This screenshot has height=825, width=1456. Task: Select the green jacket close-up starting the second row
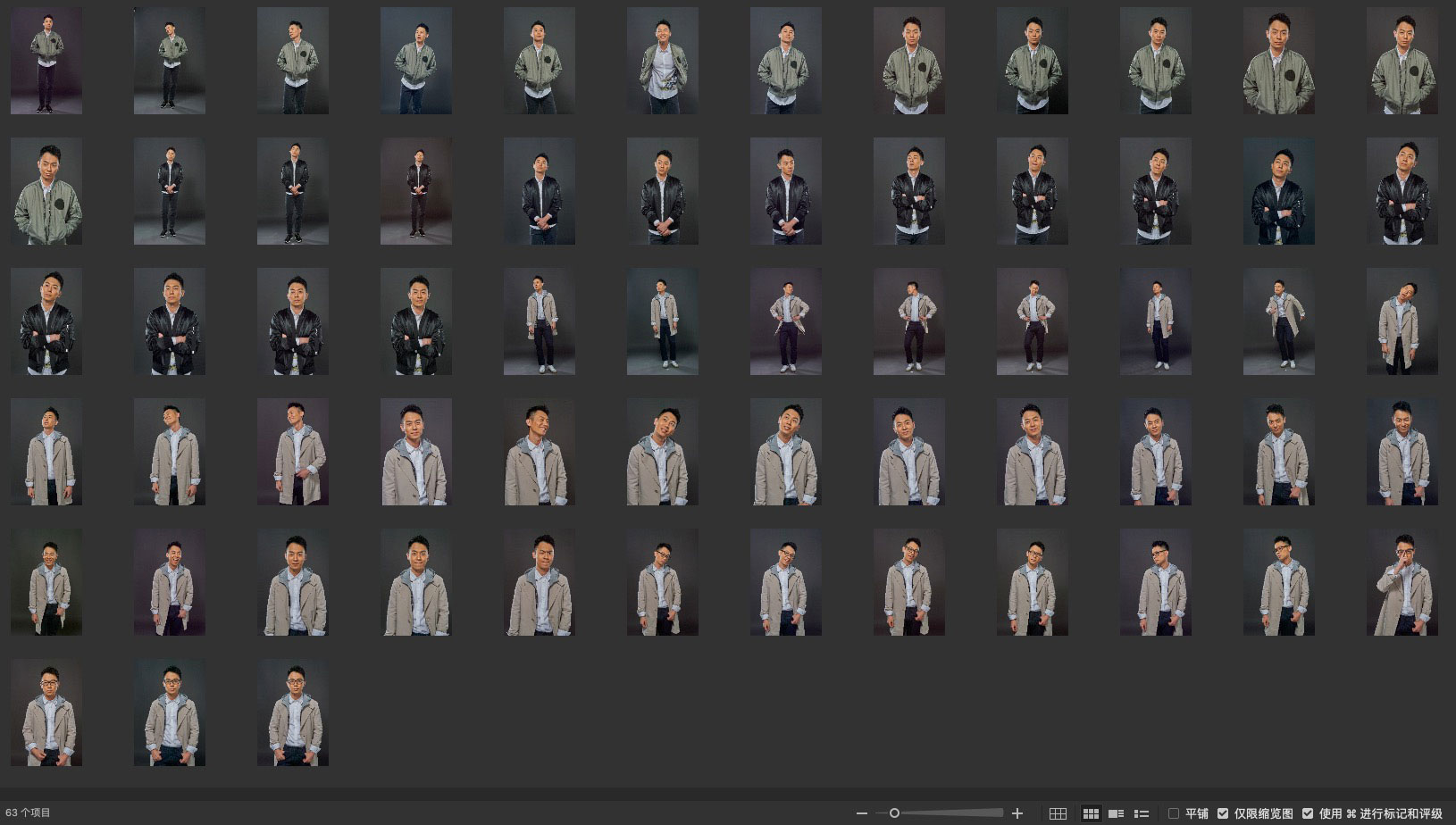46,191
